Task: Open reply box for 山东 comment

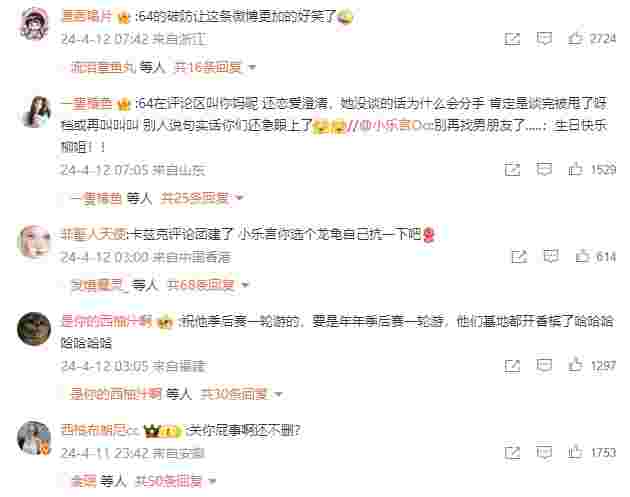Action: point(544,169)
